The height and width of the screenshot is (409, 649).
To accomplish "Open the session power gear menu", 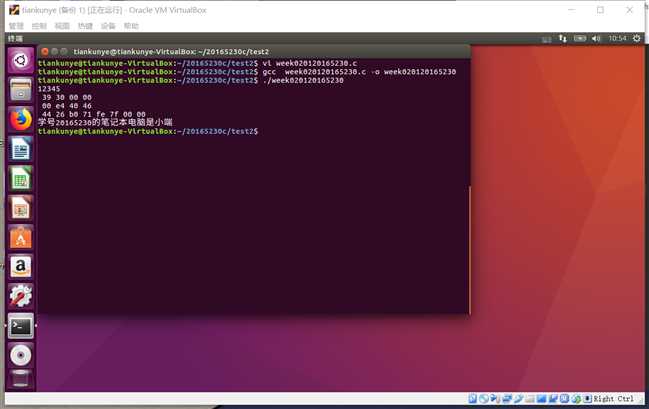I will 637,38.
